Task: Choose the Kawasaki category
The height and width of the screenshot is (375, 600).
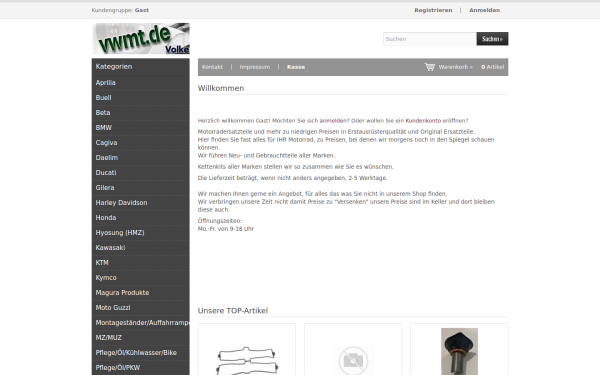Action: click(140, 248)
